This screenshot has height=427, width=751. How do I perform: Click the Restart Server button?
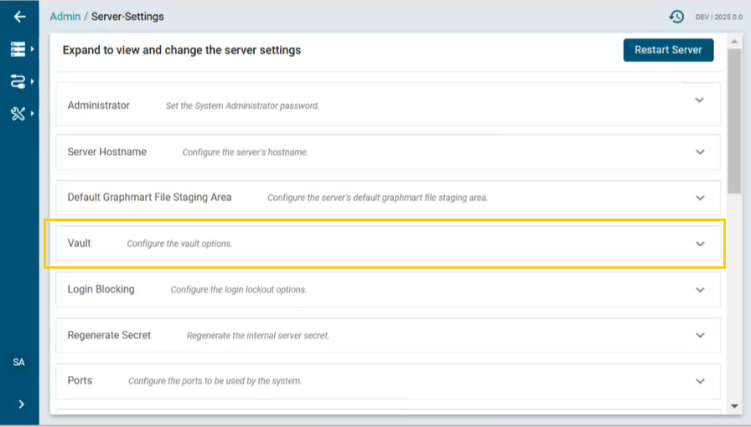tap(668, 50)
